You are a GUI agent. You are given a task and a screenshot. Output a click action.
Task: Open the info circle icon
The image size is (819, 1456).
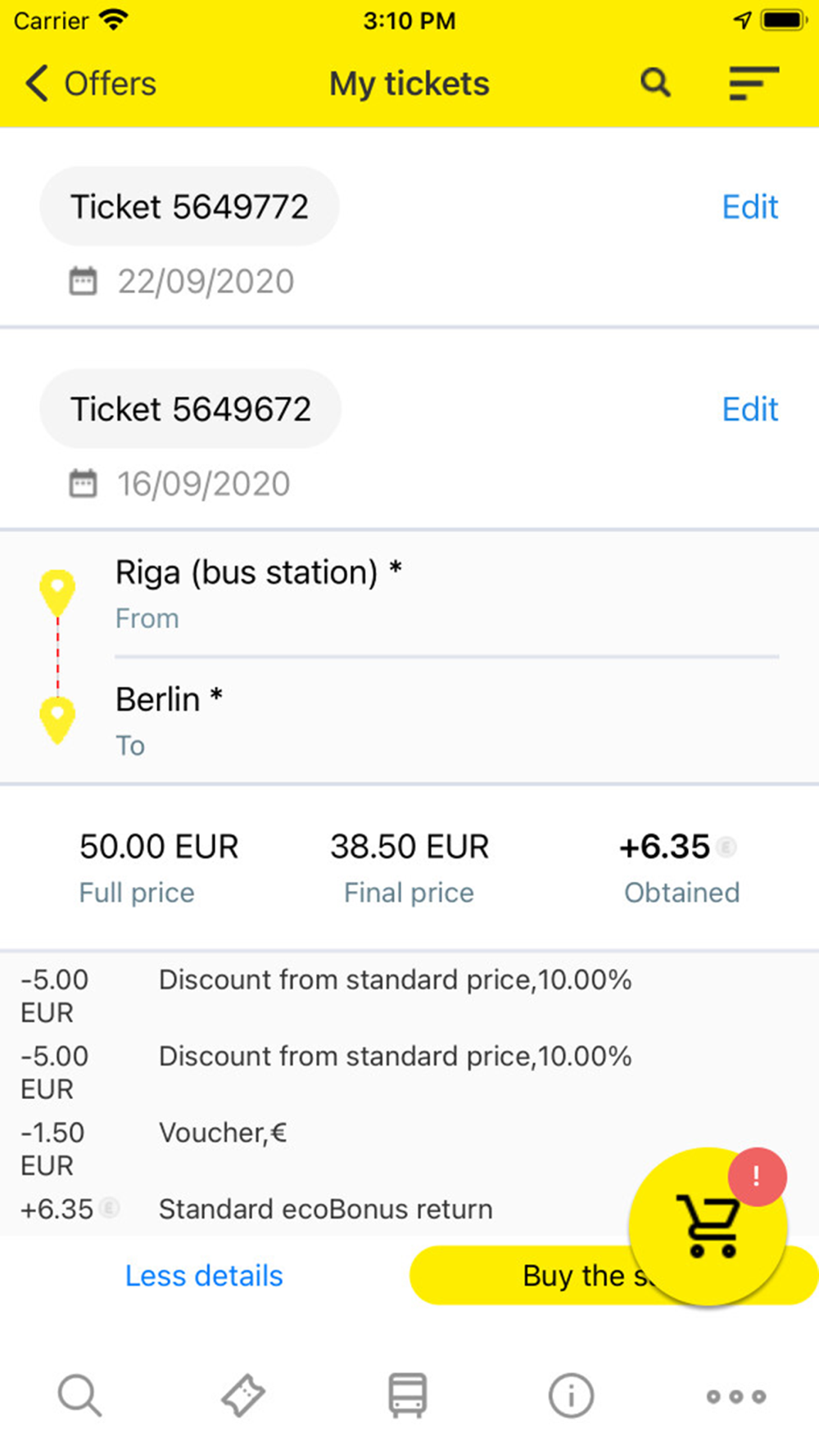[x=571, y=1395]
